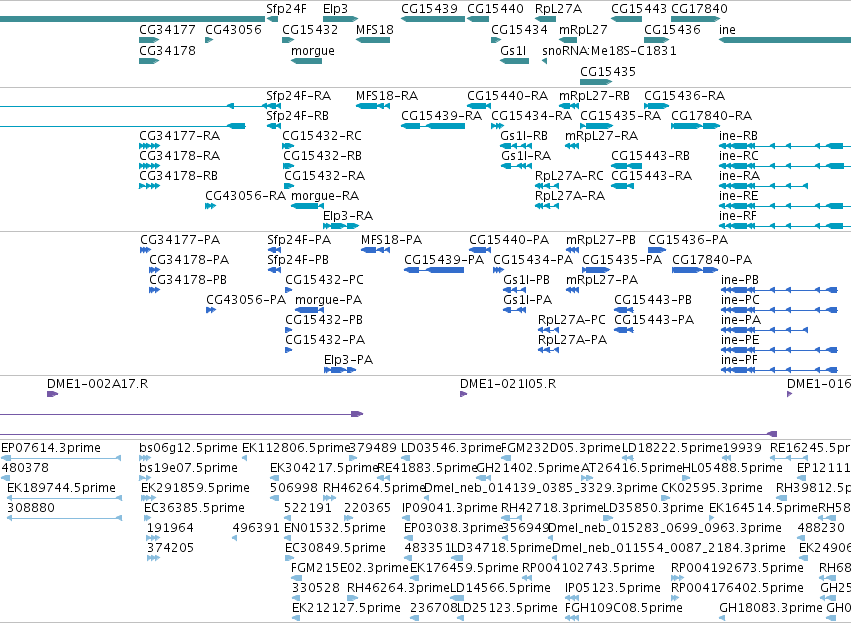The width and height of the screenshot is (851, 623).
Task: Select the Gs1l gene label
Action: (513, 50)
